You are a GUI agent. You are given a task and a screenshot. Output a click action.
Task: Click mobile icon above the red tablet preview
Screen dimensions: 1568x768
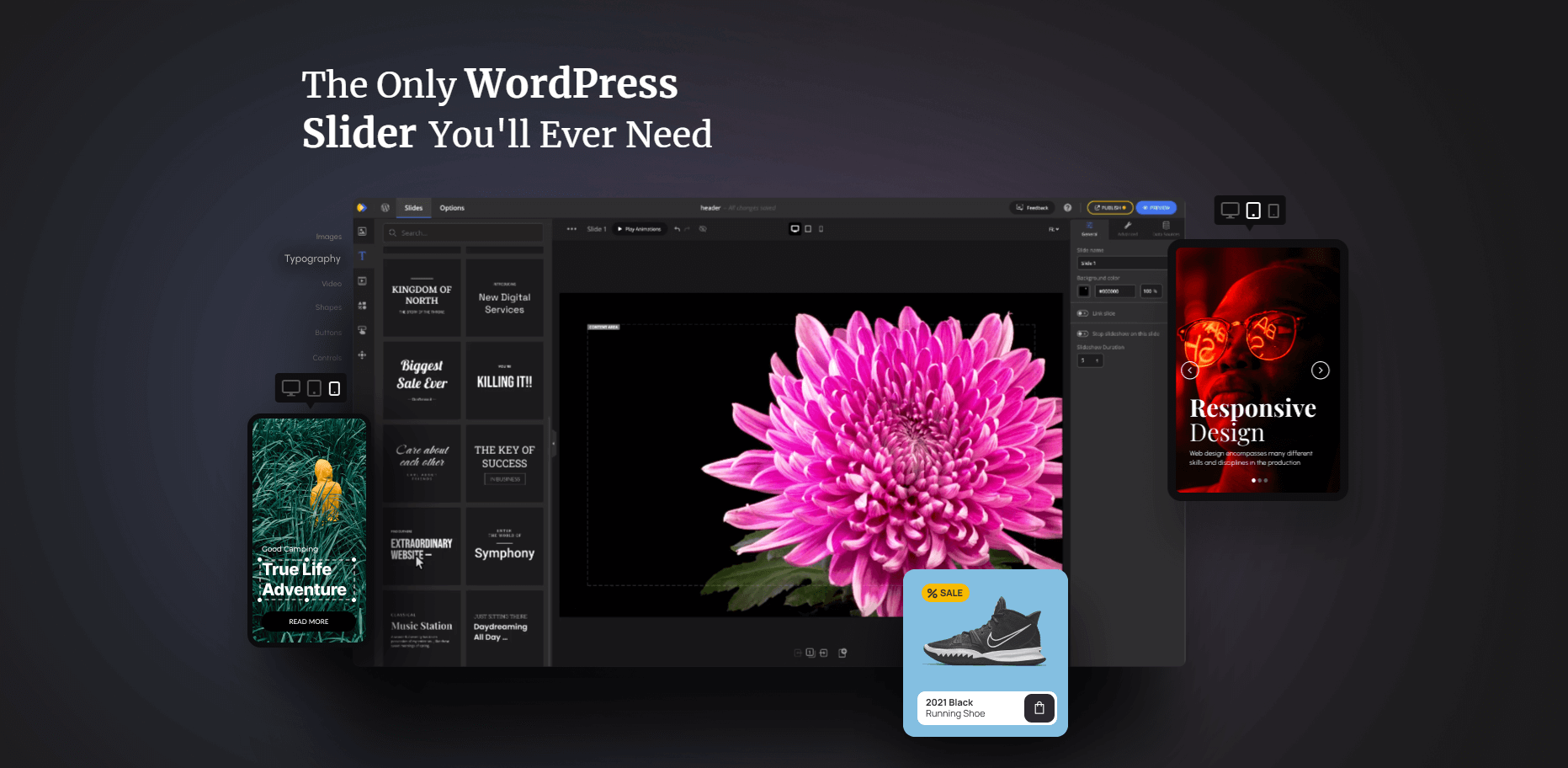[1273, 211]
